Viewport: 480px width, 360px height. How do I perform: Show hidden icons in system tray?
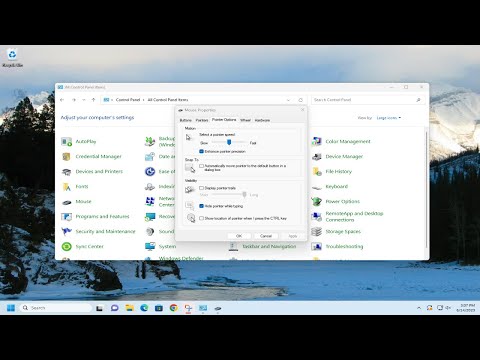point(419,308)
